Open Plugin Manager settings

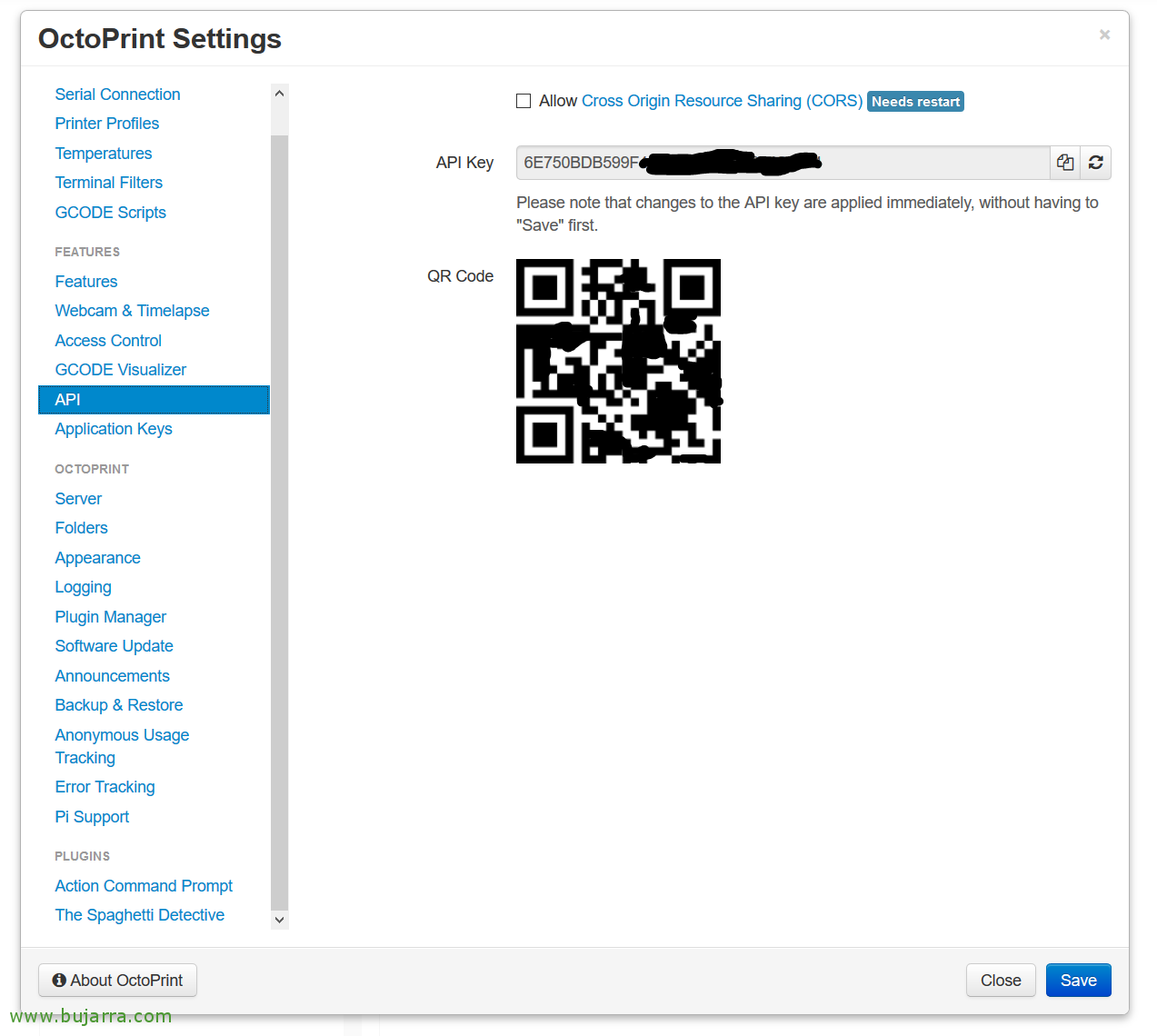pyautogui.click(x=111, y=617)
